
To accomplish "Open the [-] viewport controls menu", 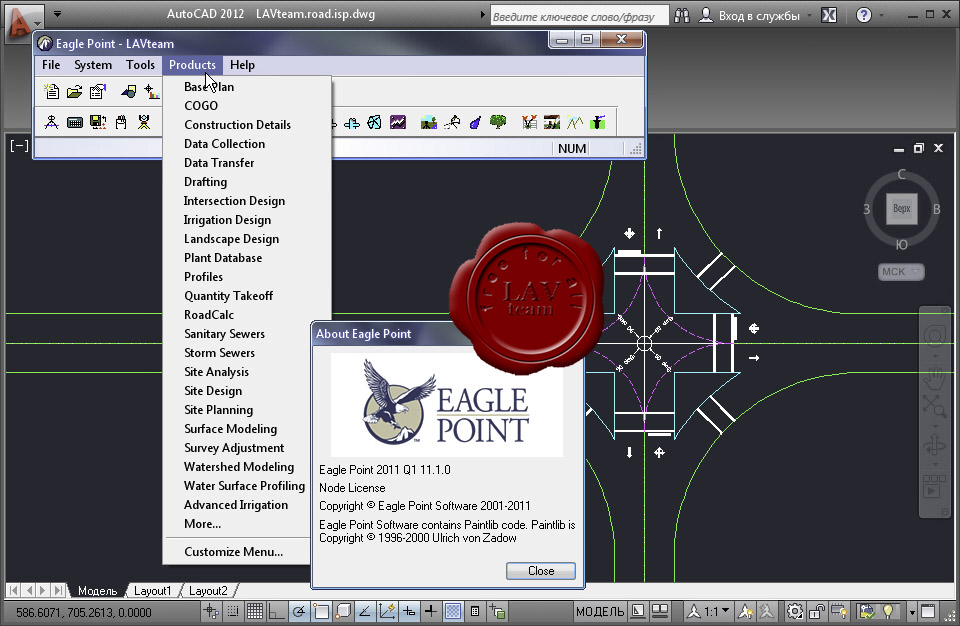I will point(19,146).
